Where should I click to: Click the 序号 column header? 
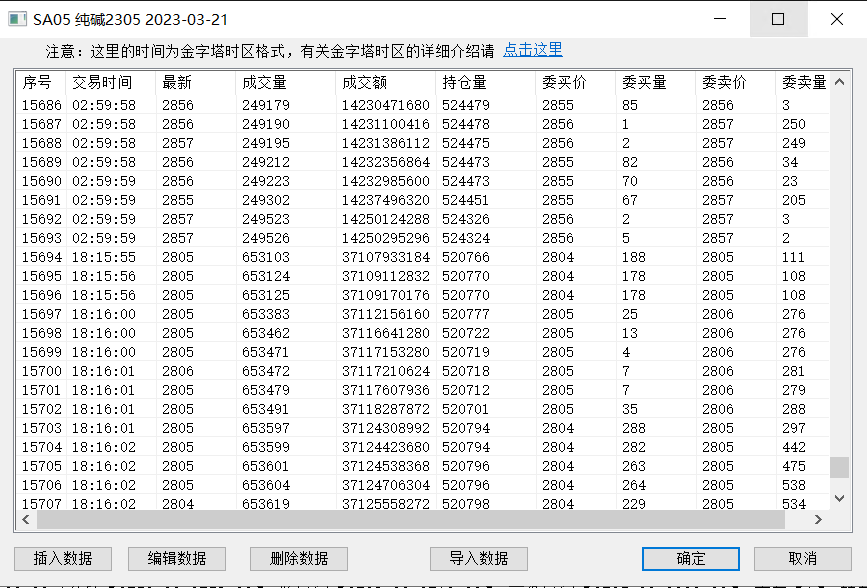pyautogui.click(x=38, y=83)
